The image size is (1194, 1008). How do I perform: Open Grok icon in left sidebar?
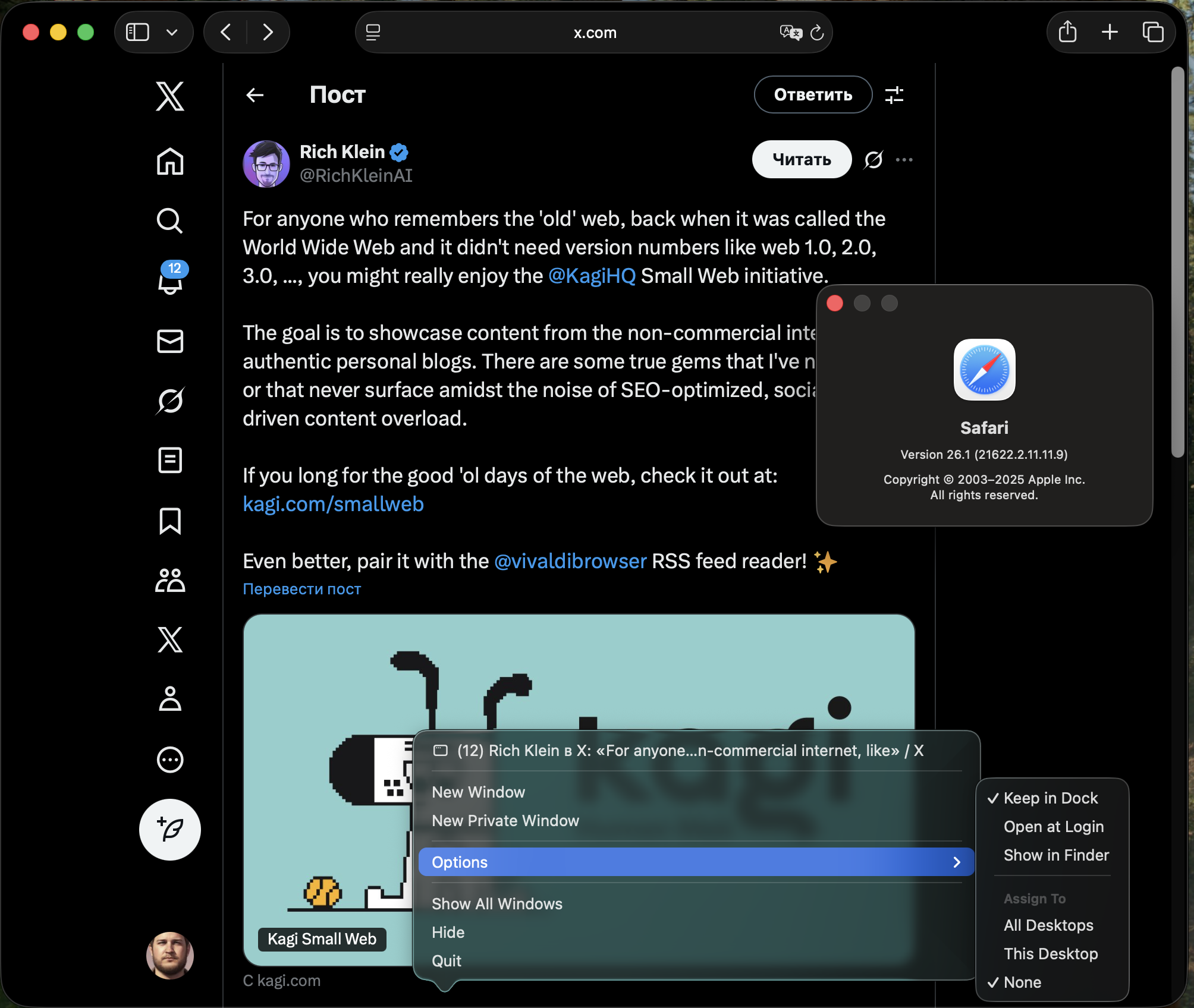(170, 401)
